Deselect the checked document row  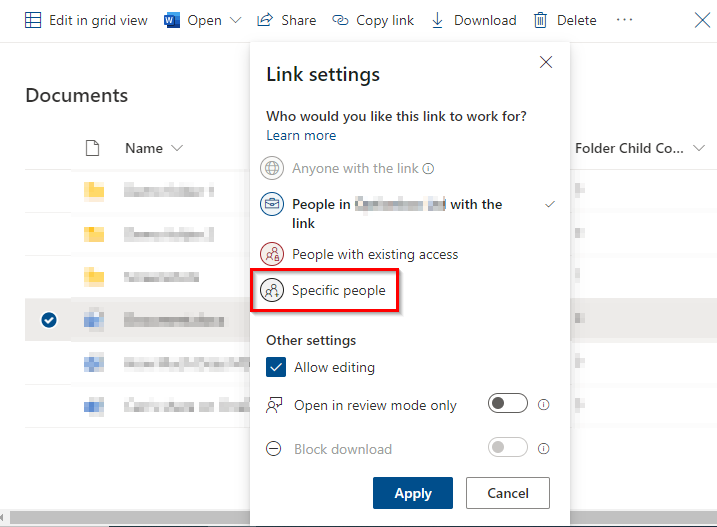coord(49,320)
